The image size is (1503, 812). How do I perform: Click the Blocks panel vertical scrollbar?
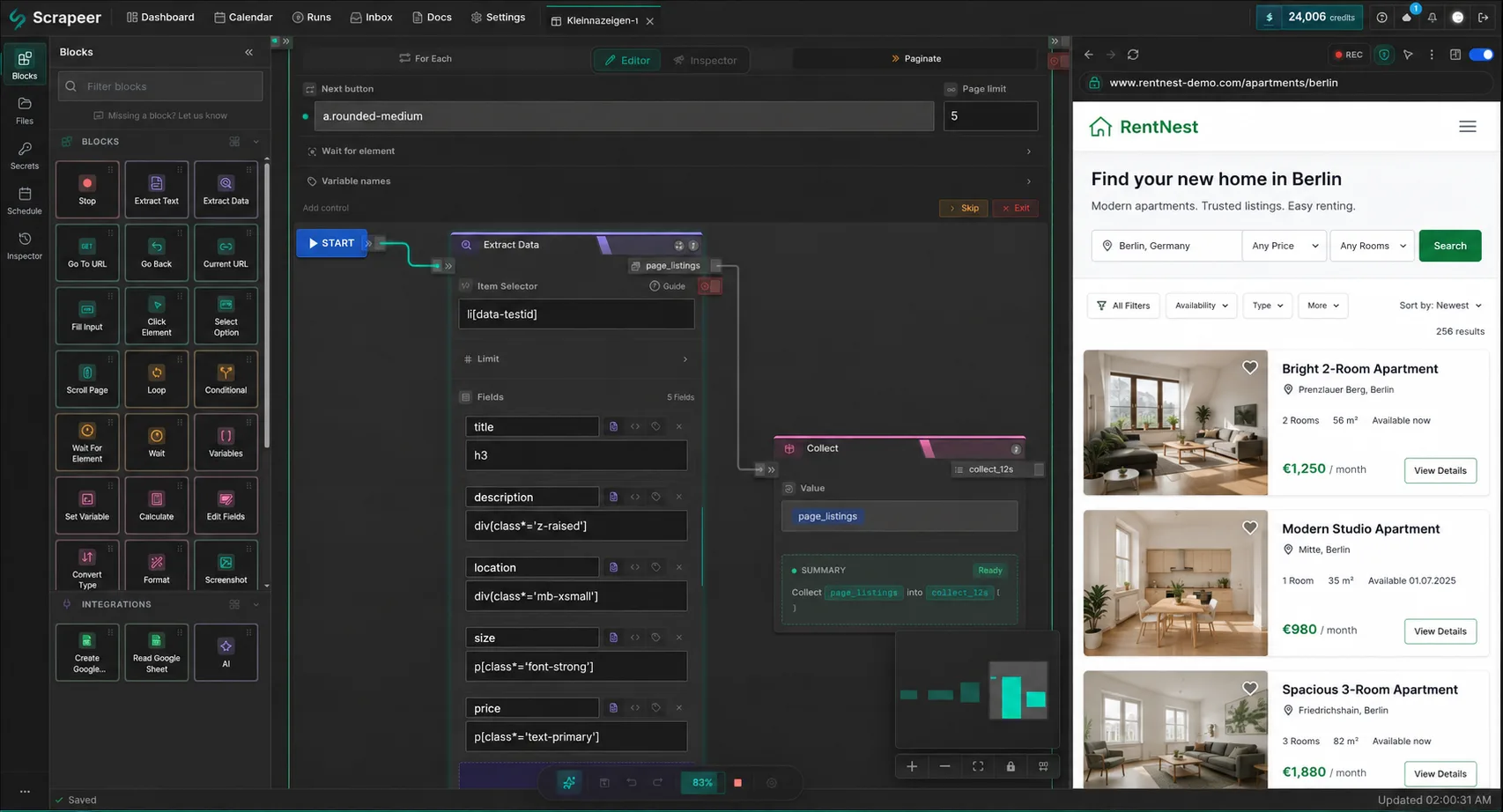point(267,304)
